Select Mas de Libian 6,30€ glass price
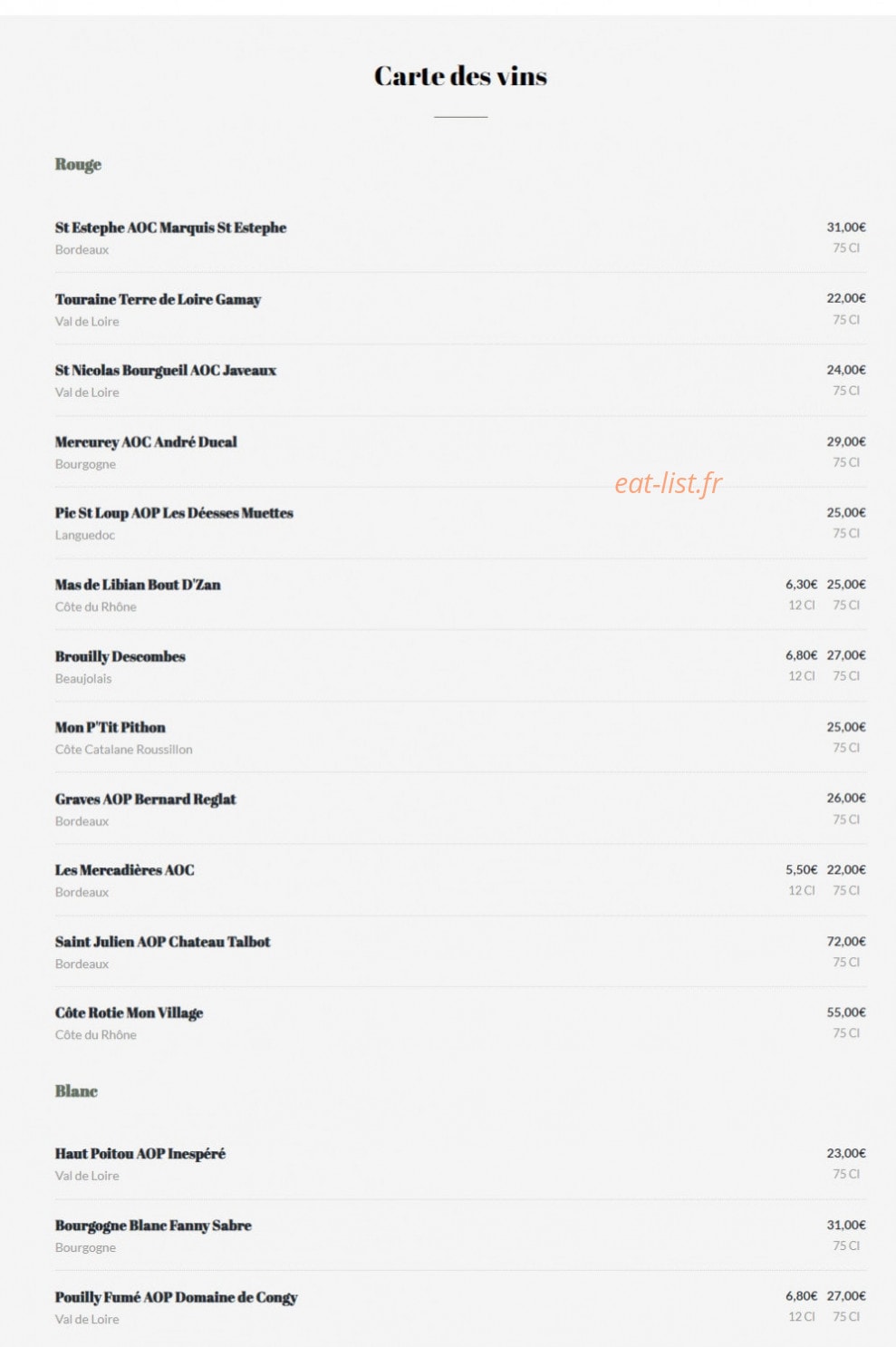This screenshot has height=1347, width=896. (801, 585)
